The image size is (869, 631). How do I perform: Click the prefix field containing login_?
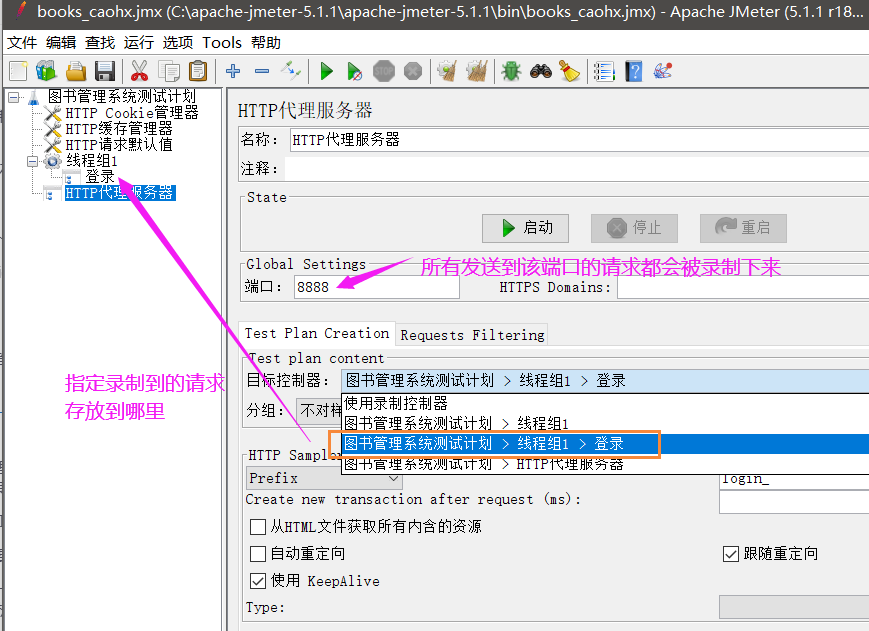794,480
